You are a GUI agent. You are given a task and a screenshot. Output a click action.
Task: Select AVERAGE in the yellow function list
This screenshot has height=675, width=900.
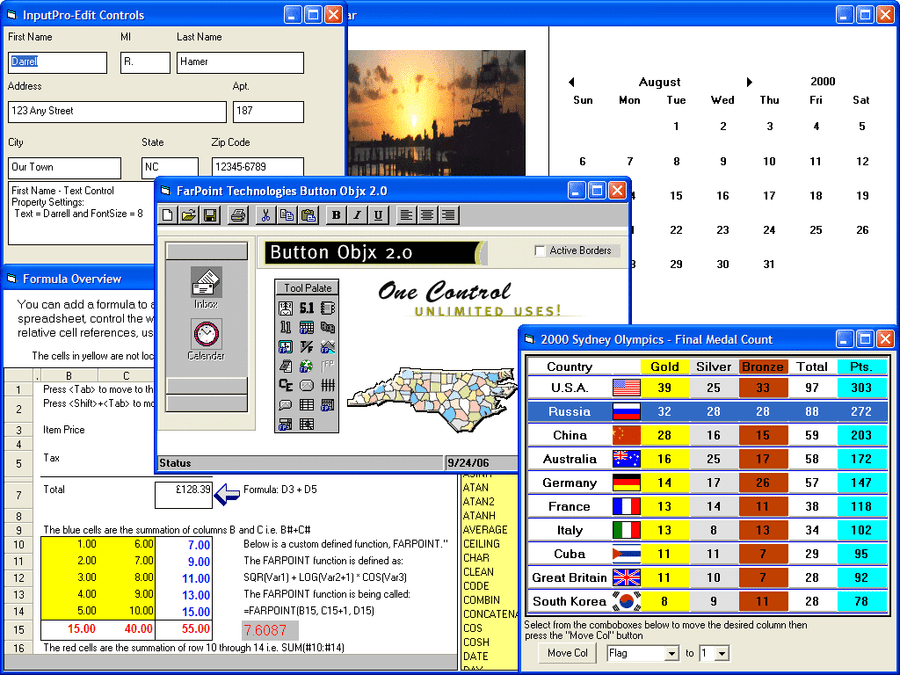[485, 530]
